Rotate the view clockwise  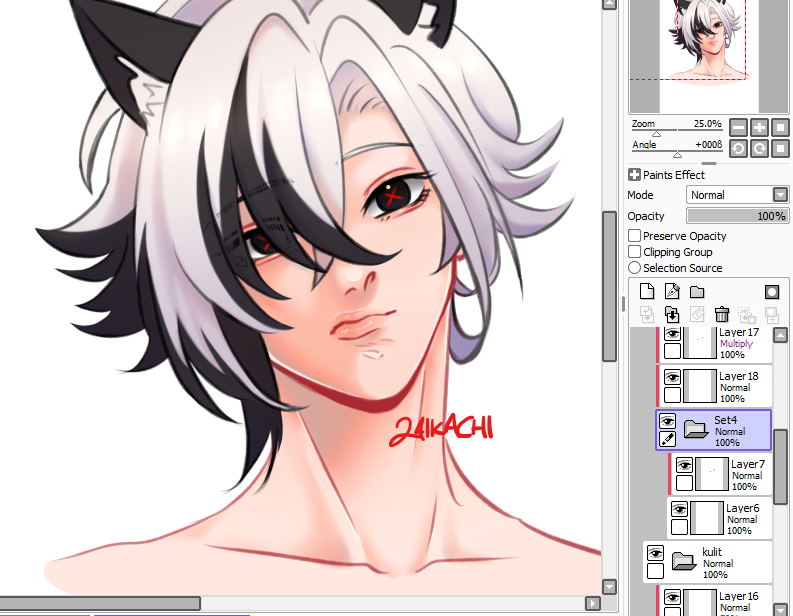(x=759, y=149)
